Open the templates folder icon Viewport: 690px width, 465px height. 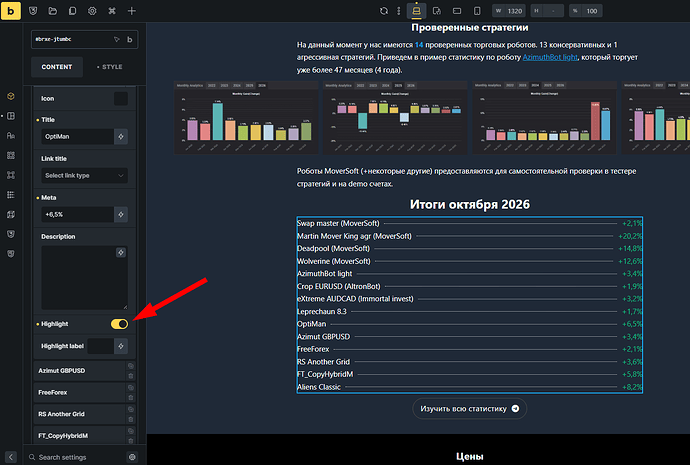(x=53, y=11)
